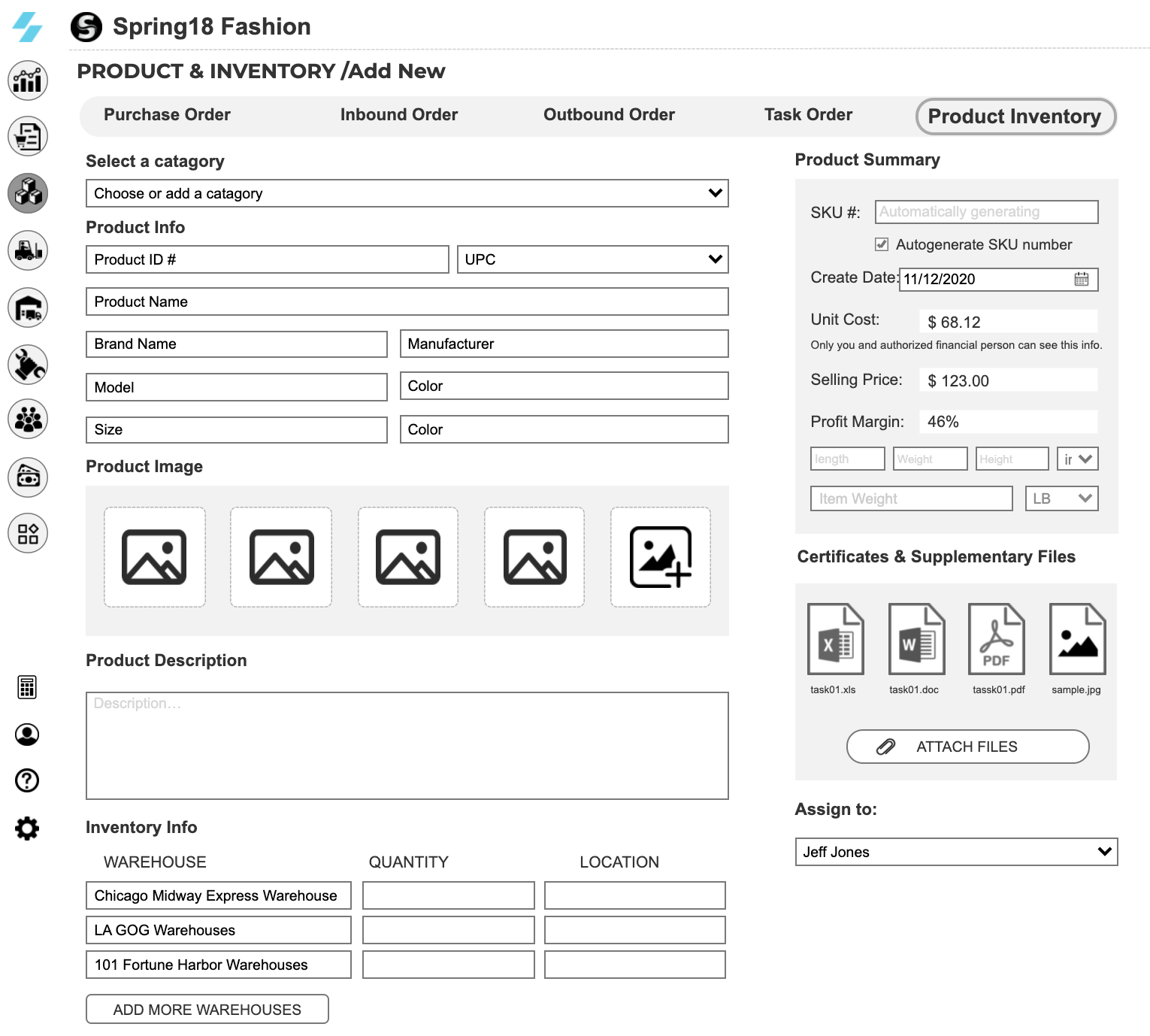Click the Model field
This screenshot has height=1036, width=1150.
237,387
